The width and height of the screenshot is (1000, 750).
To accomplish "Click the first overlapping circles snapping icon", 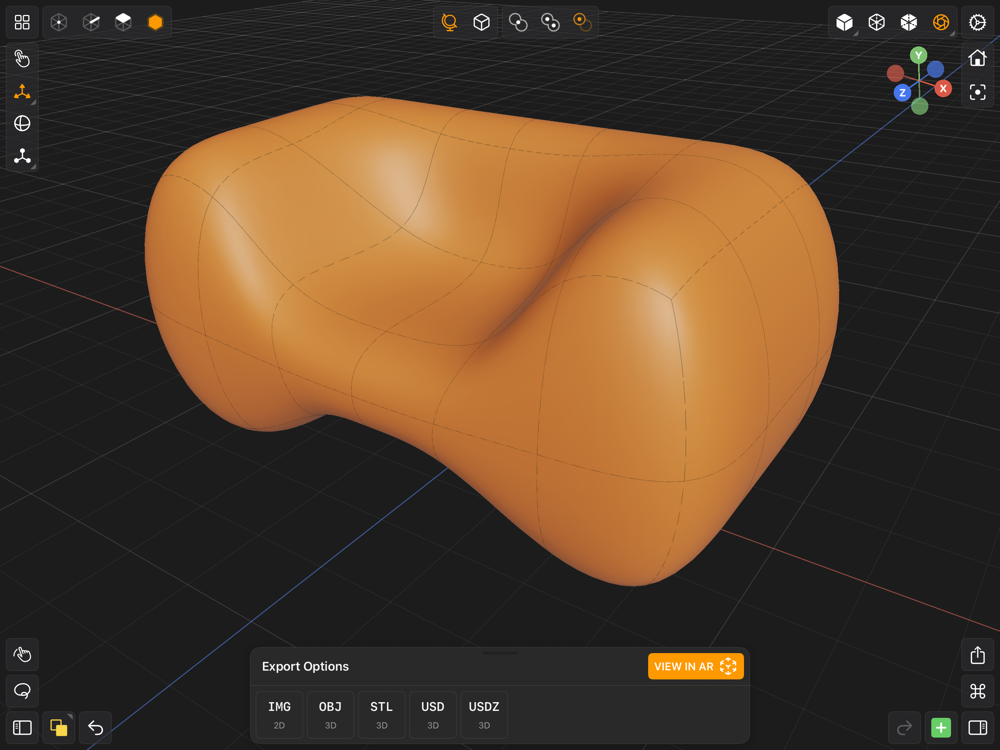I will click(x=518, y=22).
